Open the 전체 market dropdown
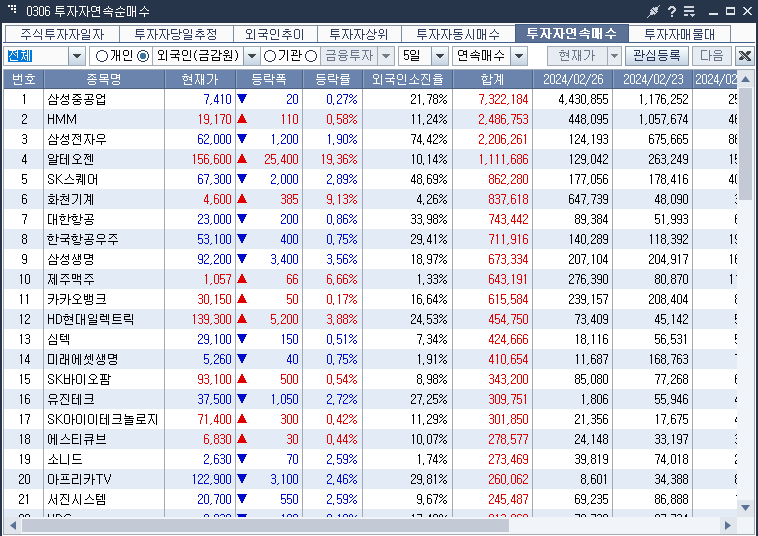Viewport: 758px width, 536px height. [76, 56]
